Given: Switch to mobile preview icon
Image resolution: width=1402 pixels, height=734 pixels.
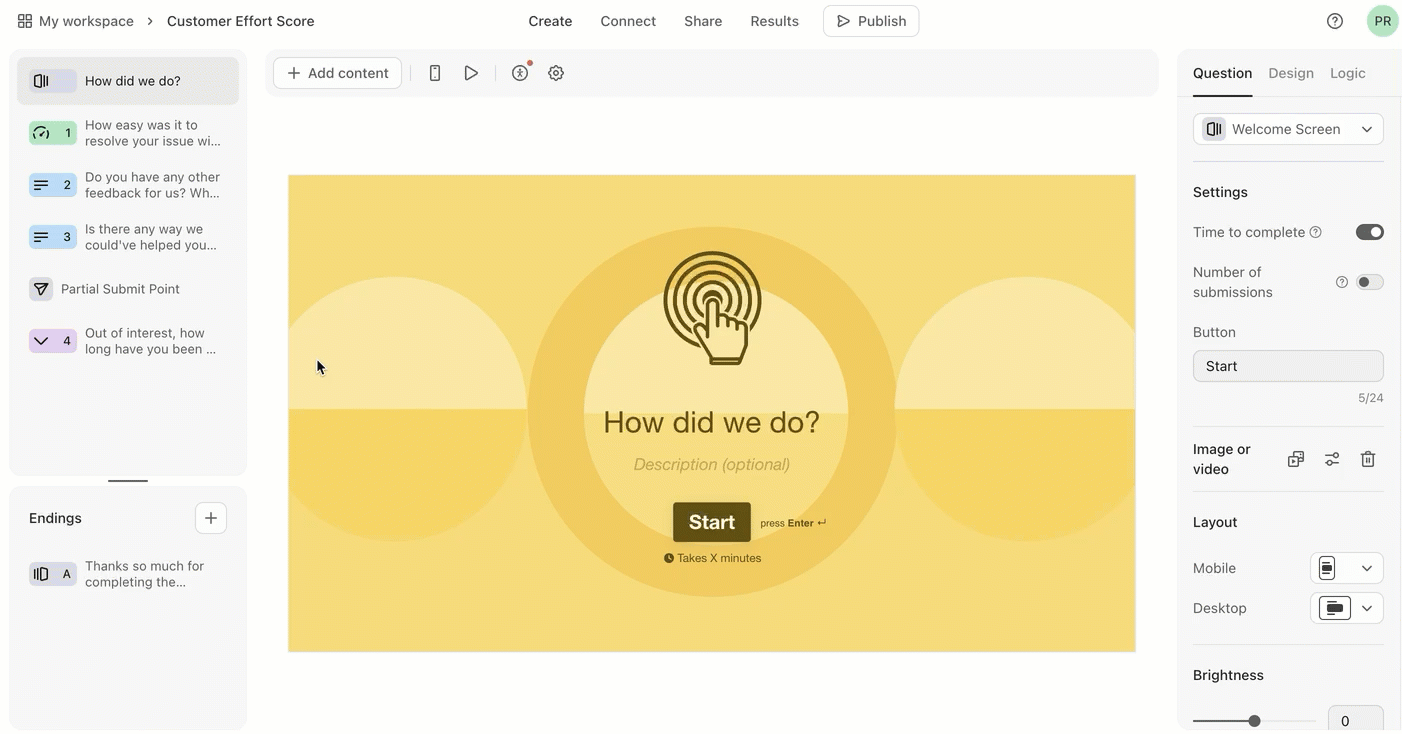Looking at the screenshot, I should 435,73.
